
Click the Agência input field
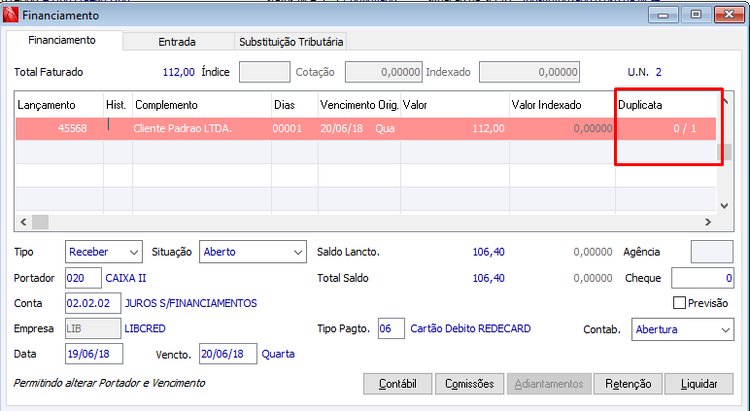(712, 252)
